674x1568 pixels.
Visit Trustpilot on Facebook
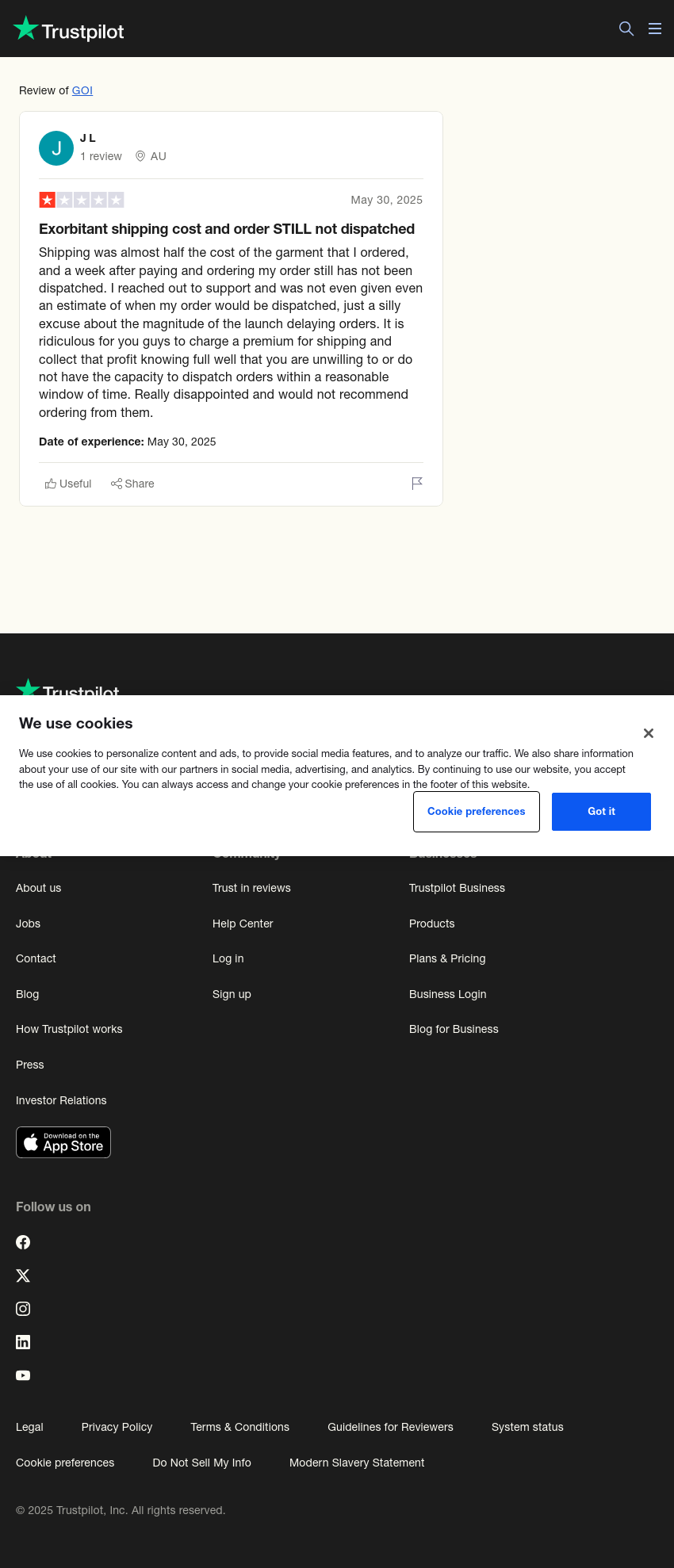[23, 1242]
